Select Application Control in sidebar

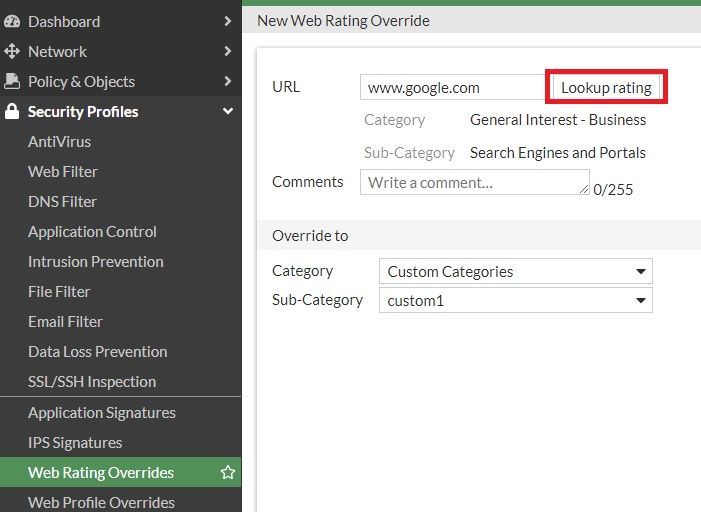92,232
